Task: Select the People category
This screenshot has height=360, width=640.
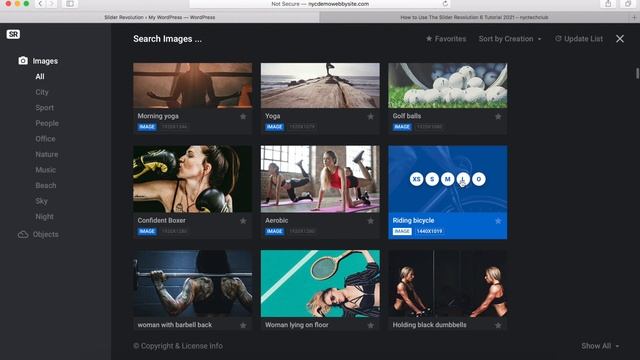Action: click(47, 123)
